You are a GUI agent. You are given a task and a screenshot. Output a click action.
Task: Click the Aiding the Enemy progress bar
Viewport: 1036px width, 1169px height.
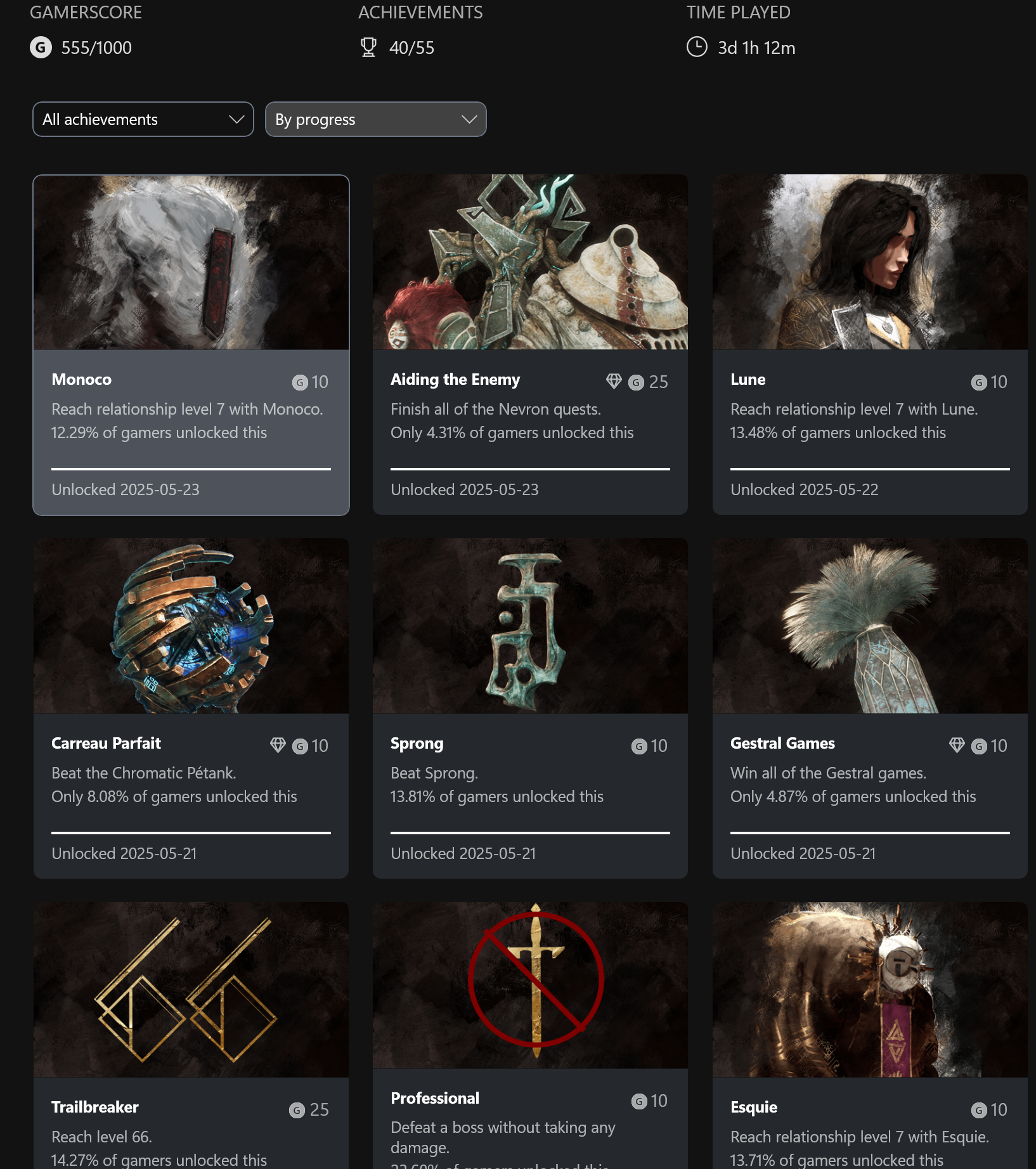click(530, 469)
